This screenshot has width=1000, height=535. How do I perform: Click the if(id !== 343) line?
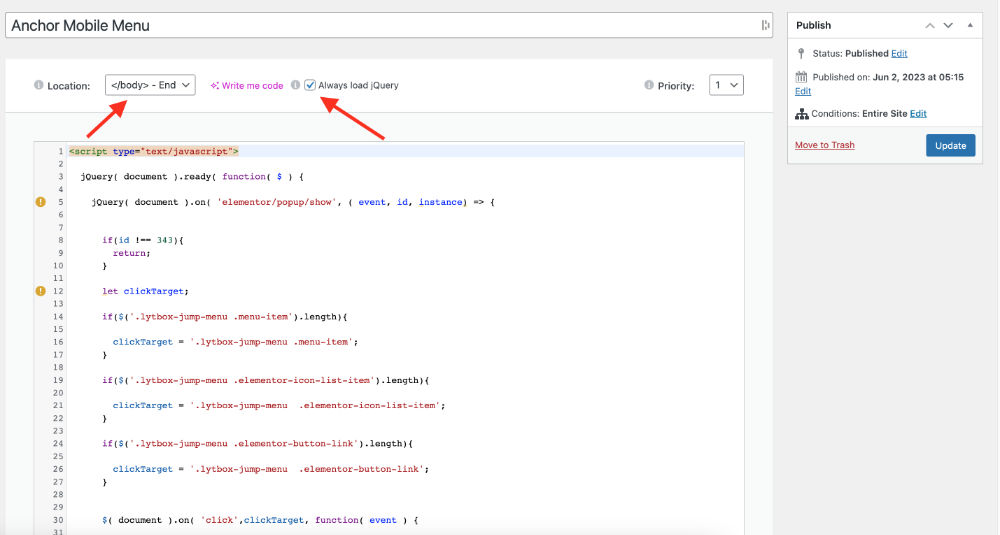(x=143, y=240)
